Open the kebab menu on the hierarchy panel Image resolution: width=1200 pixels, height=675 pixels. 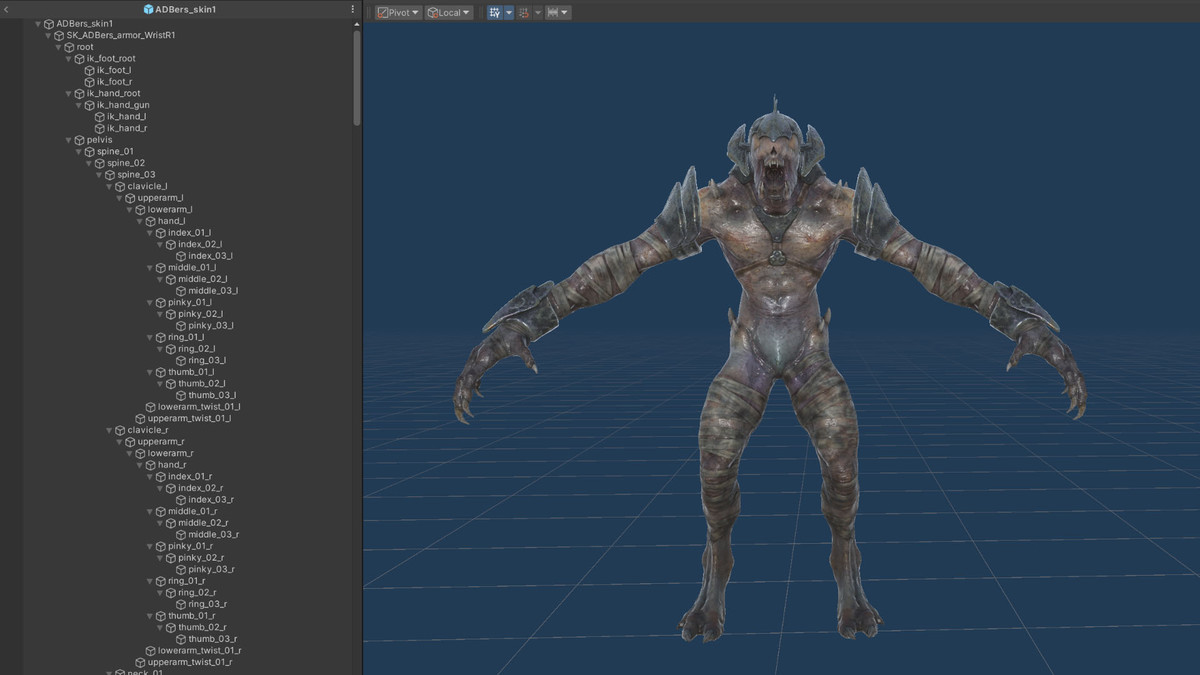point(352,9)
